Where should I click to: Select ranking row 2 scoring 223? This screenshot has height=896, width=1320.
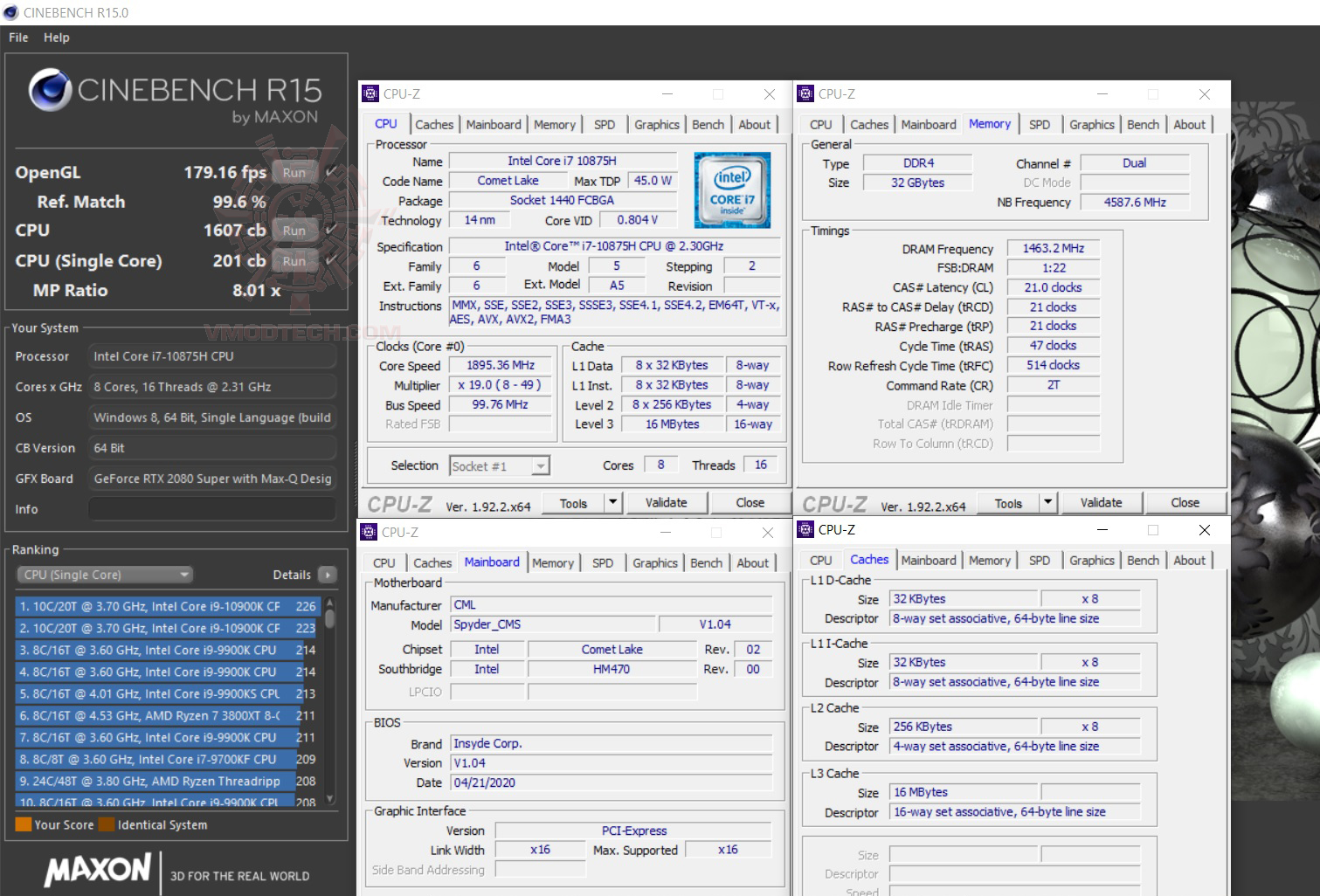pyautogui.click(x=168, y=628)
